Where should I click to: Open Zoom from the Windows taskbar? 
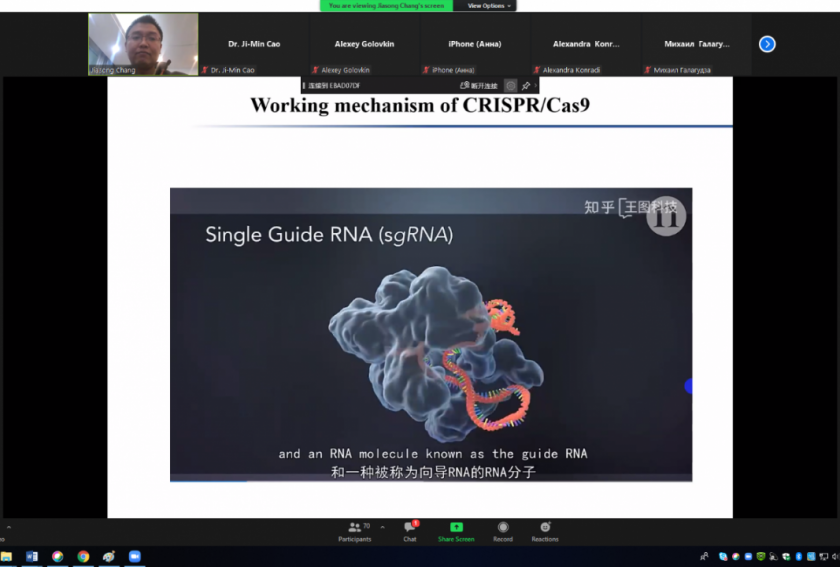(x=135, y=557)
